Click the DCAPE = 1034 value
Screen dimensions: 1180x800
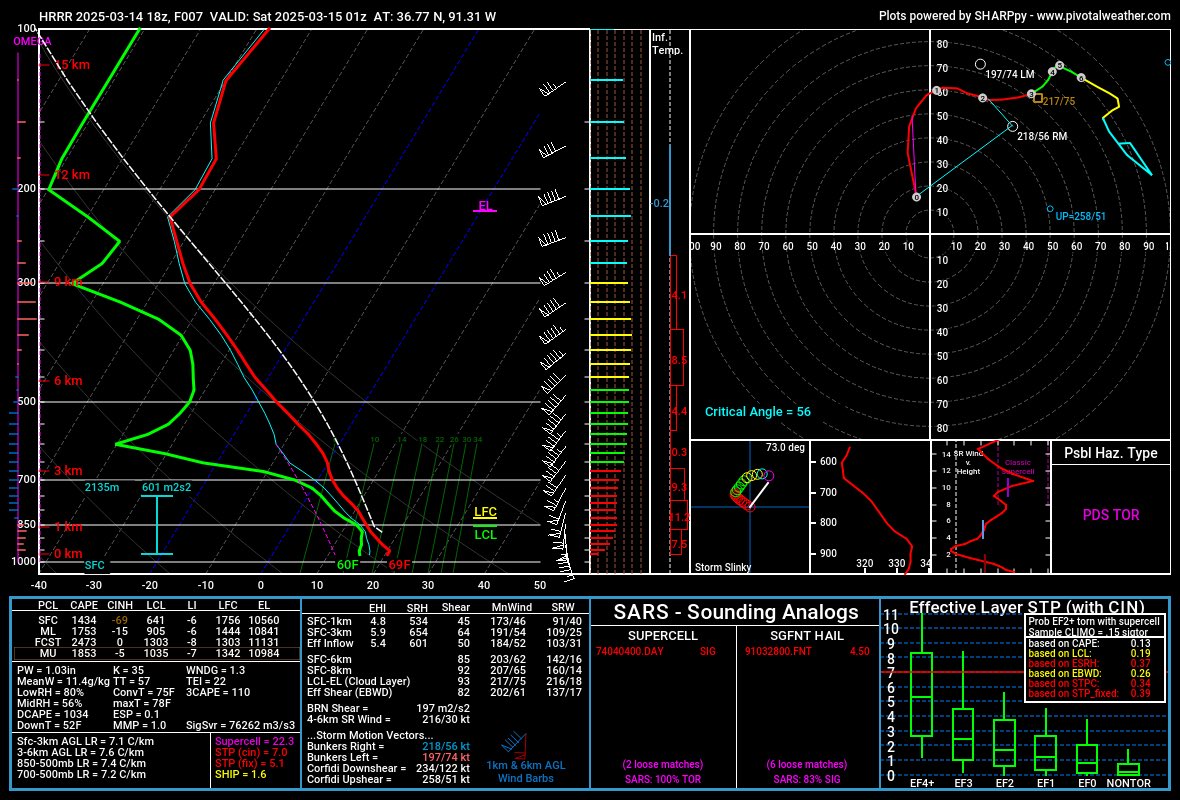[x=53, y=714]
